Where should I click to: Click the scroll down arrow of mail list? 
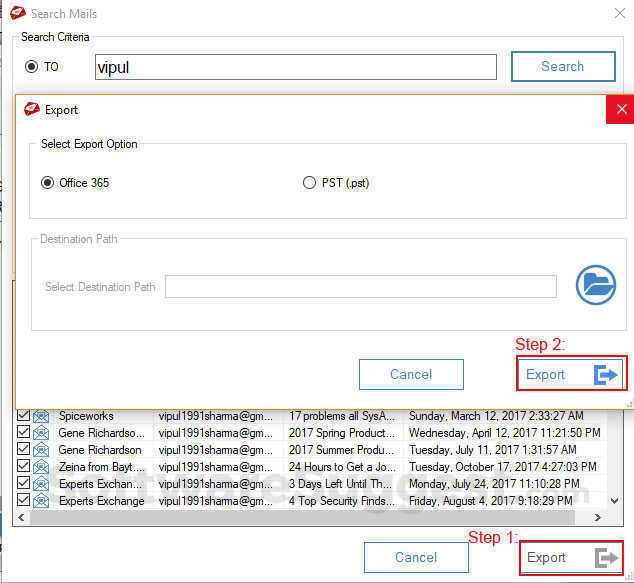coord(614,501)
